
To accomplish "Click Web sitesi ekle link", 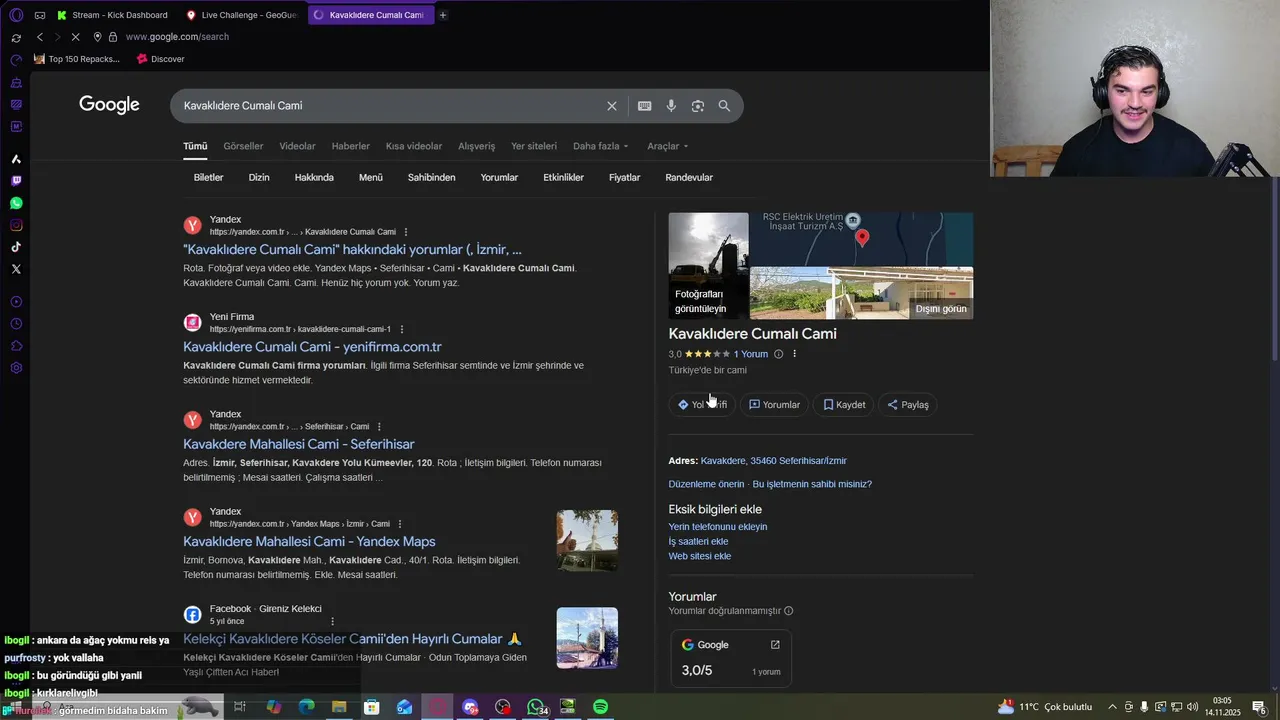I will coord(700,556).
